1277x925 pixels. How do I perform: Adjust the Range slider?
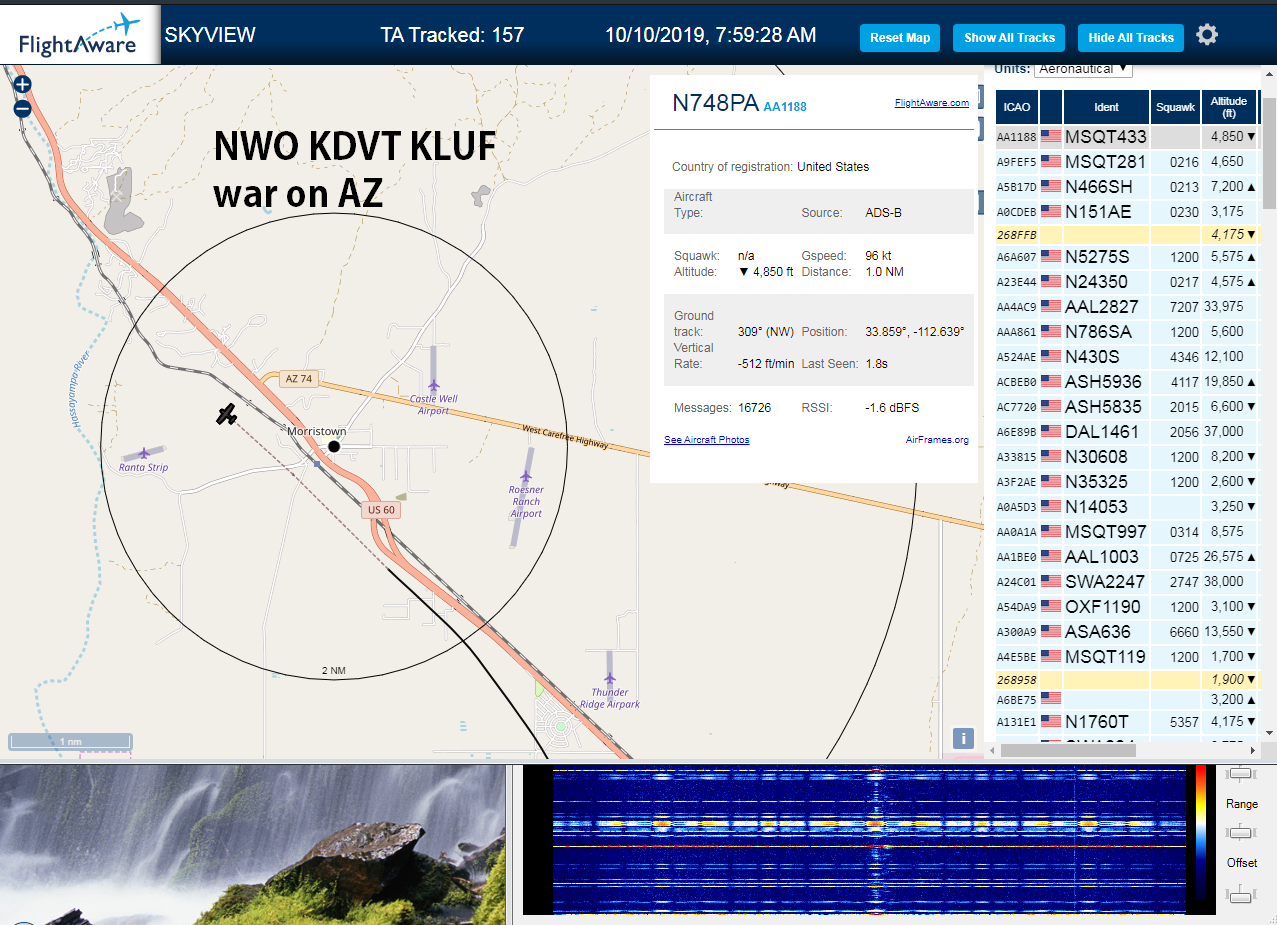click(1241, 832)
